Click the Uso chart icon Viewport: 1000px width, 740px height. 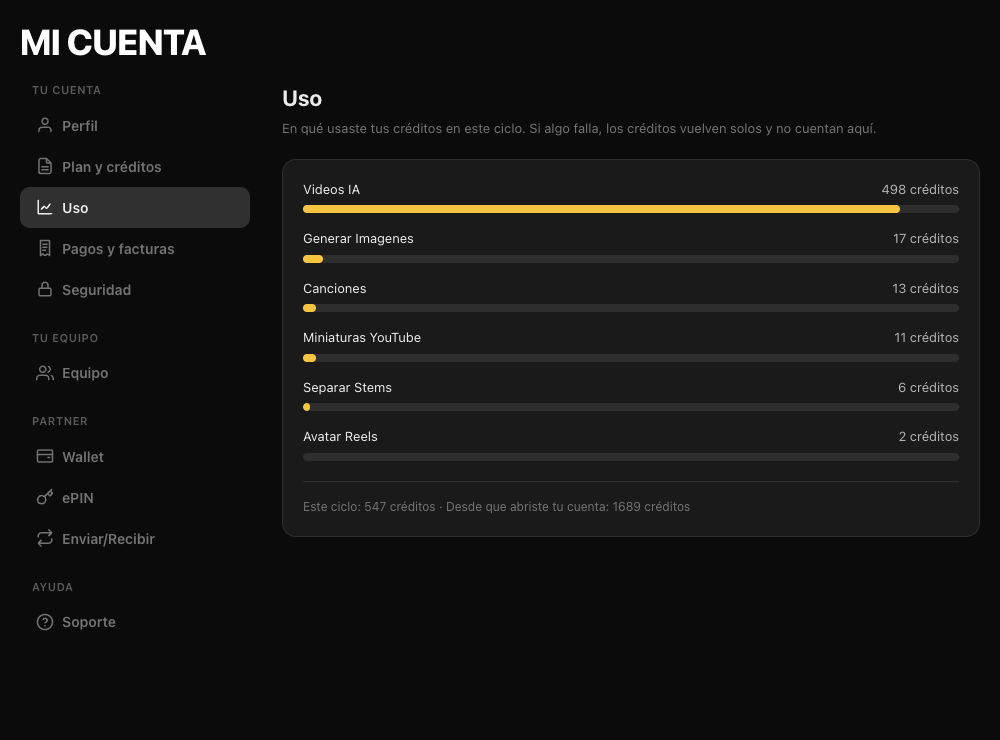click(45, 207)
